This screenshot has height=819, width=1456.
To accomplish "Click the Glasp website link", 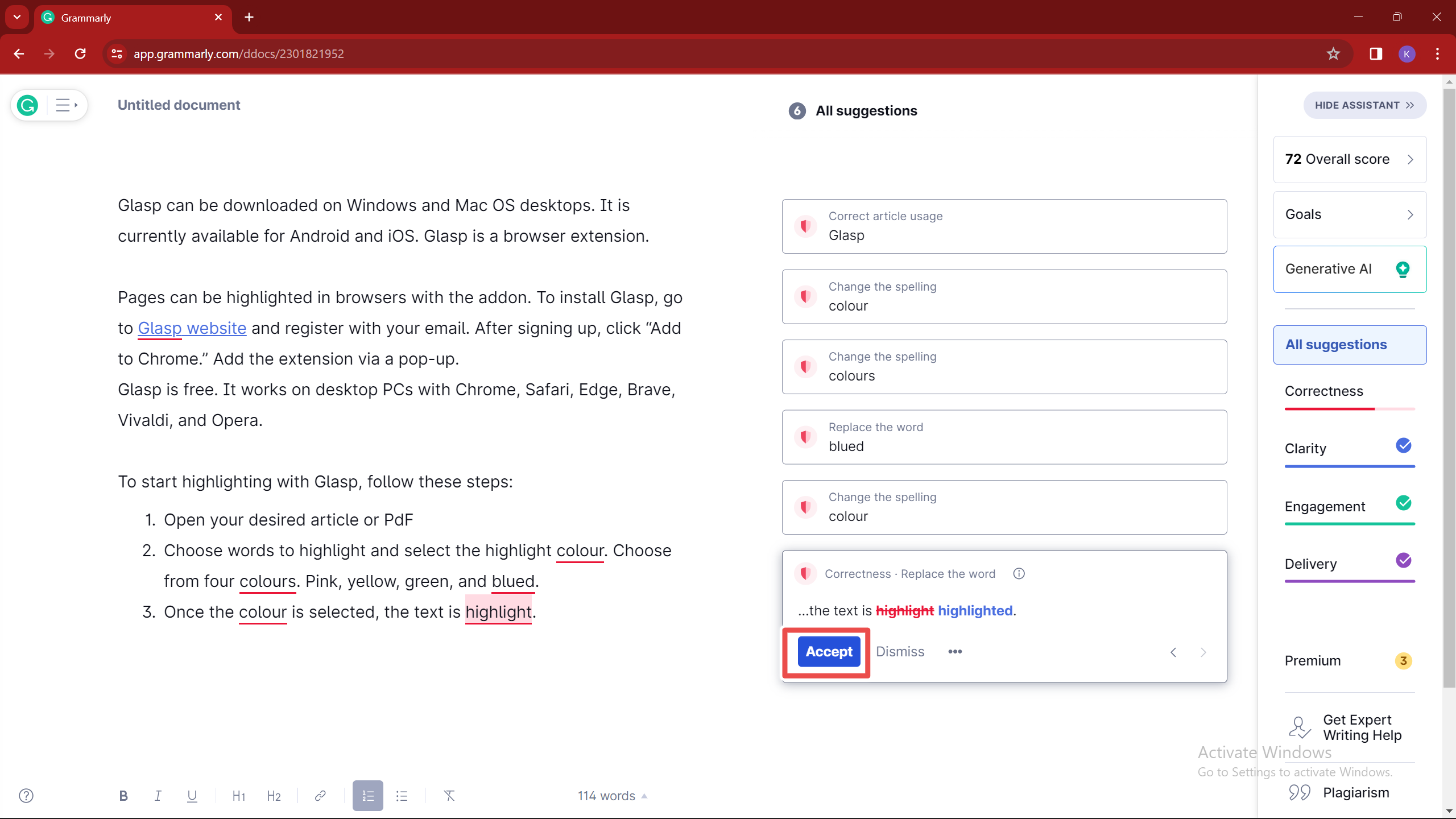I will point(192,328).
